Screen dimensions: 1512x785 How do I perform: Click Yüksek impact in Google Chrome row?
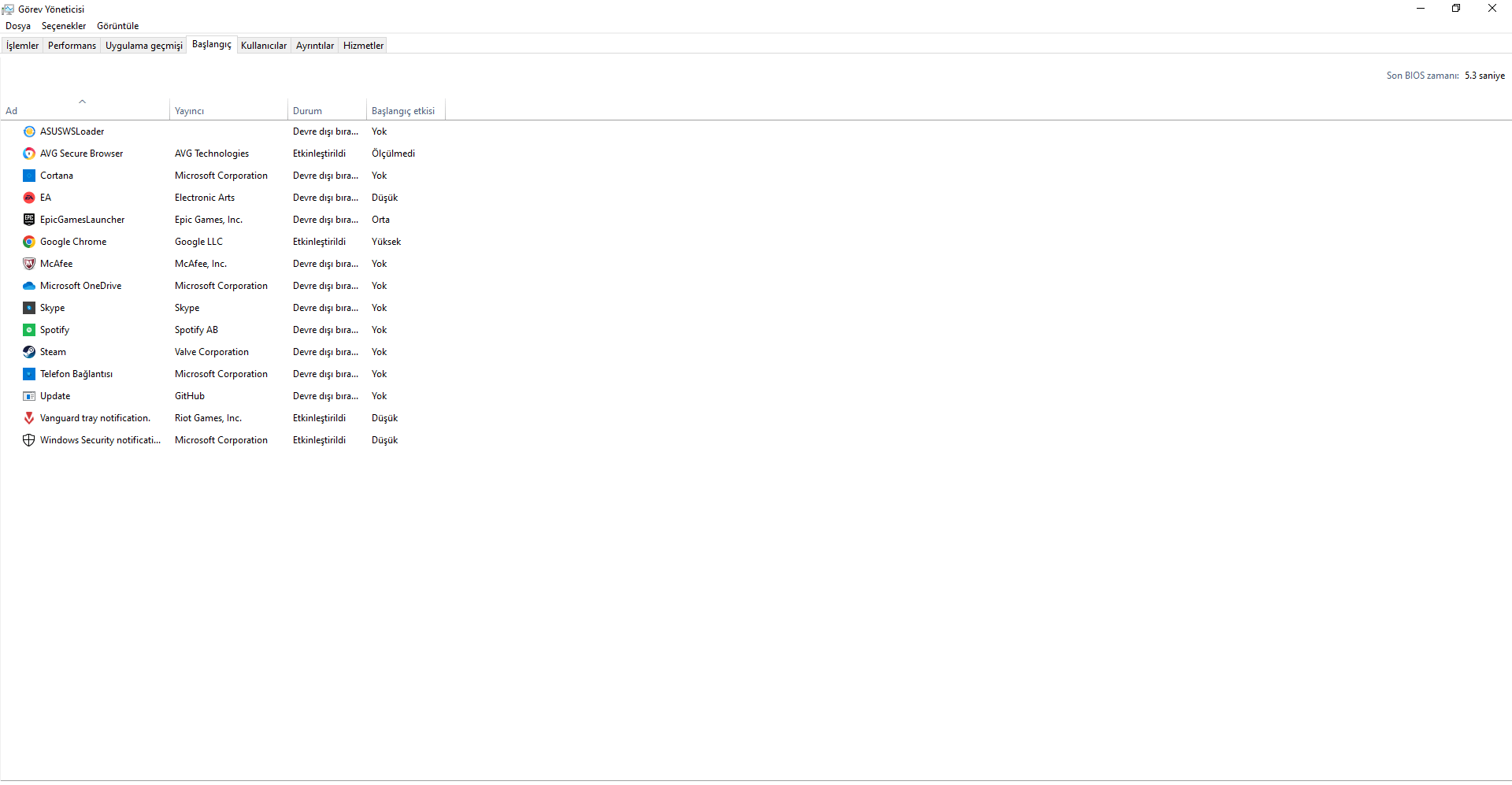387,242
